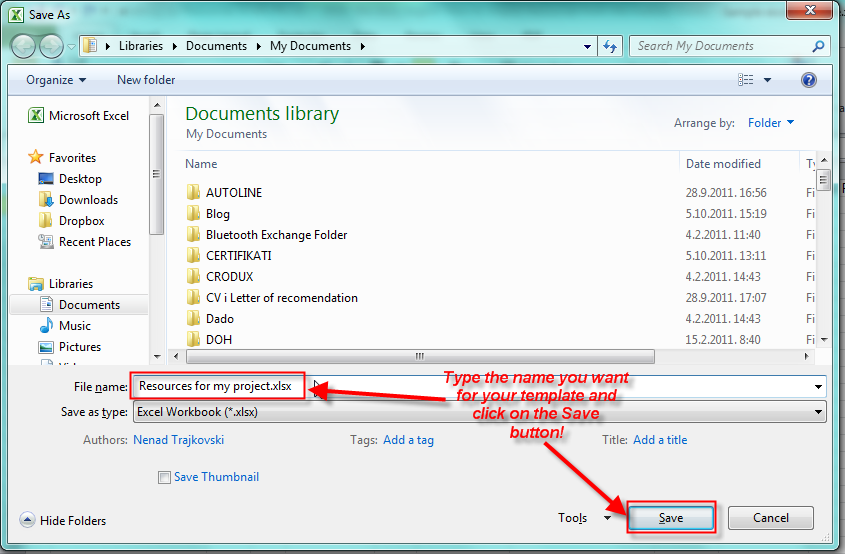
Task: Click the help question mark icon
Action: coord(809,80)
